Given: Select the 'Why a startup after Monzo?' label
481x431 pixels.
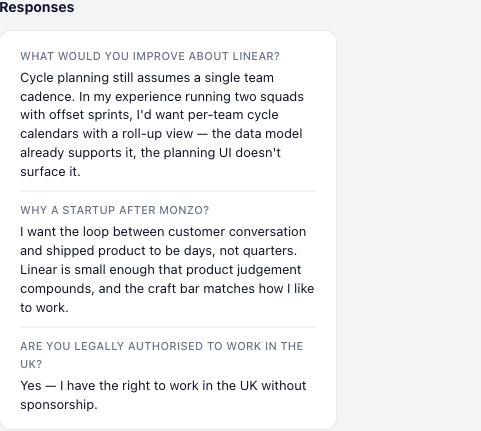Looking at the screenshot, I should coord(114,210).
